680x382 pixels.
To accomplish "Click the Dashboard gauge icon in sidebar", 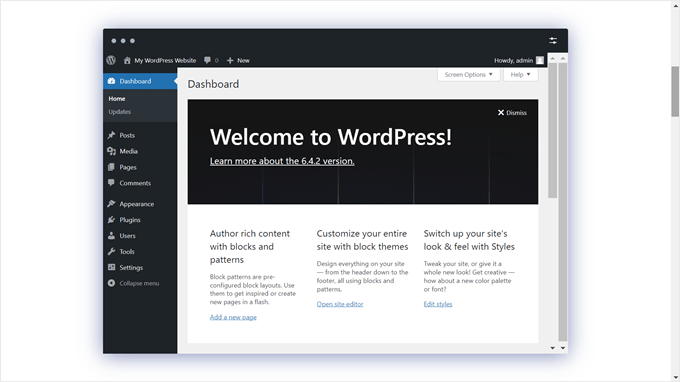I will tap(111, 81).
